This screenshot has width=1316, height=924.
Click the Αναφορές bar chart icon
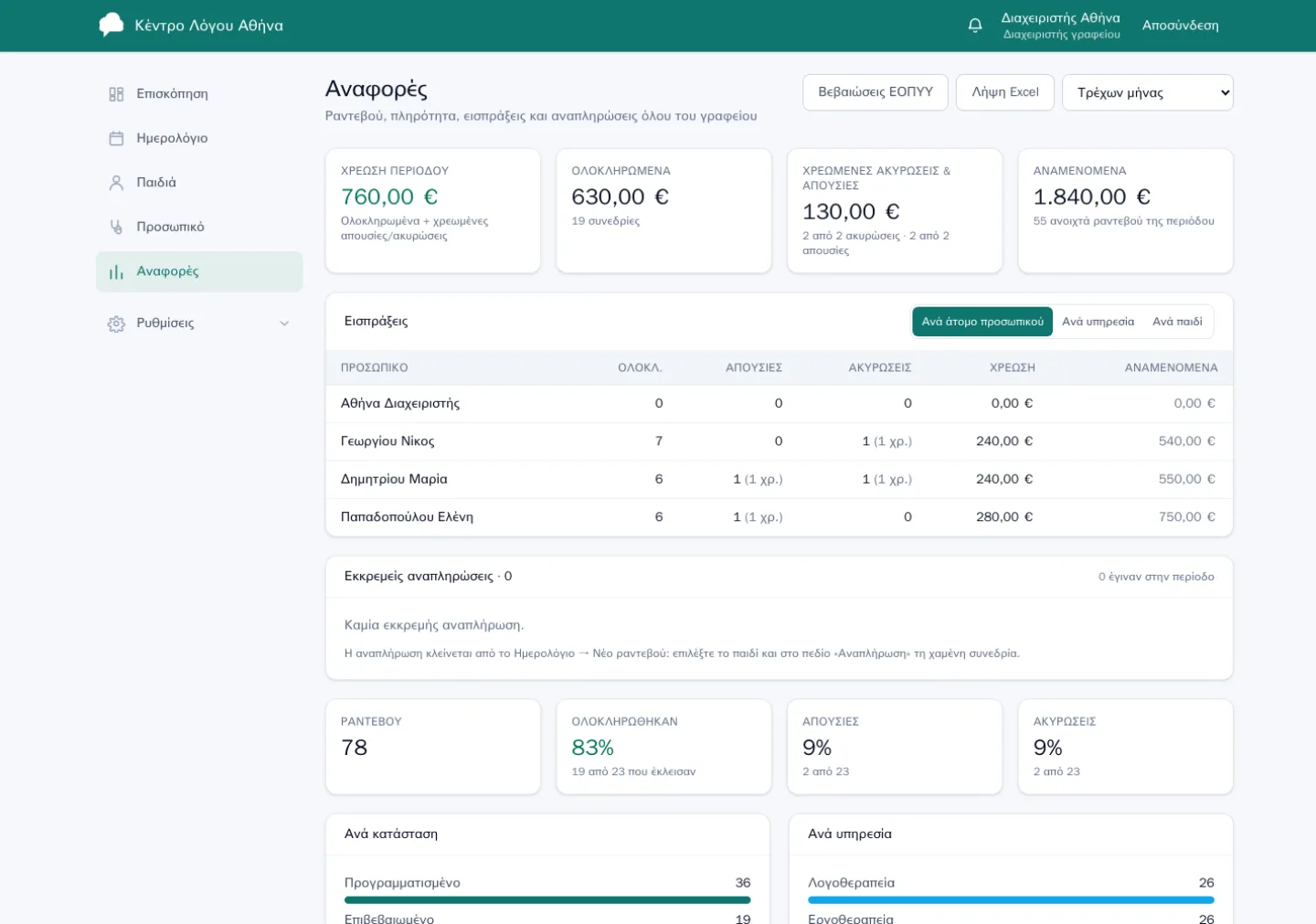116,271
